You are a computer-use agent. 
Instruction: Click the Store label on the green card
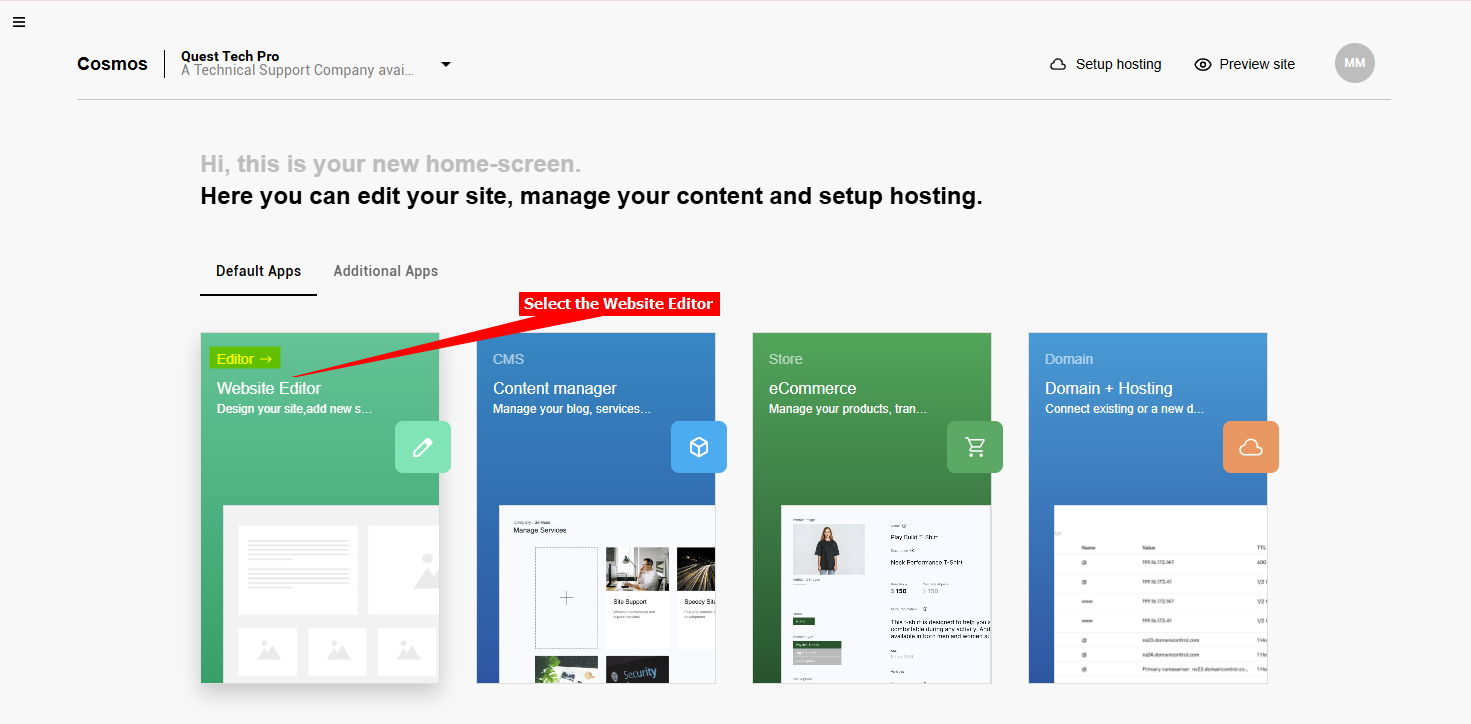[x=786, y=359]
